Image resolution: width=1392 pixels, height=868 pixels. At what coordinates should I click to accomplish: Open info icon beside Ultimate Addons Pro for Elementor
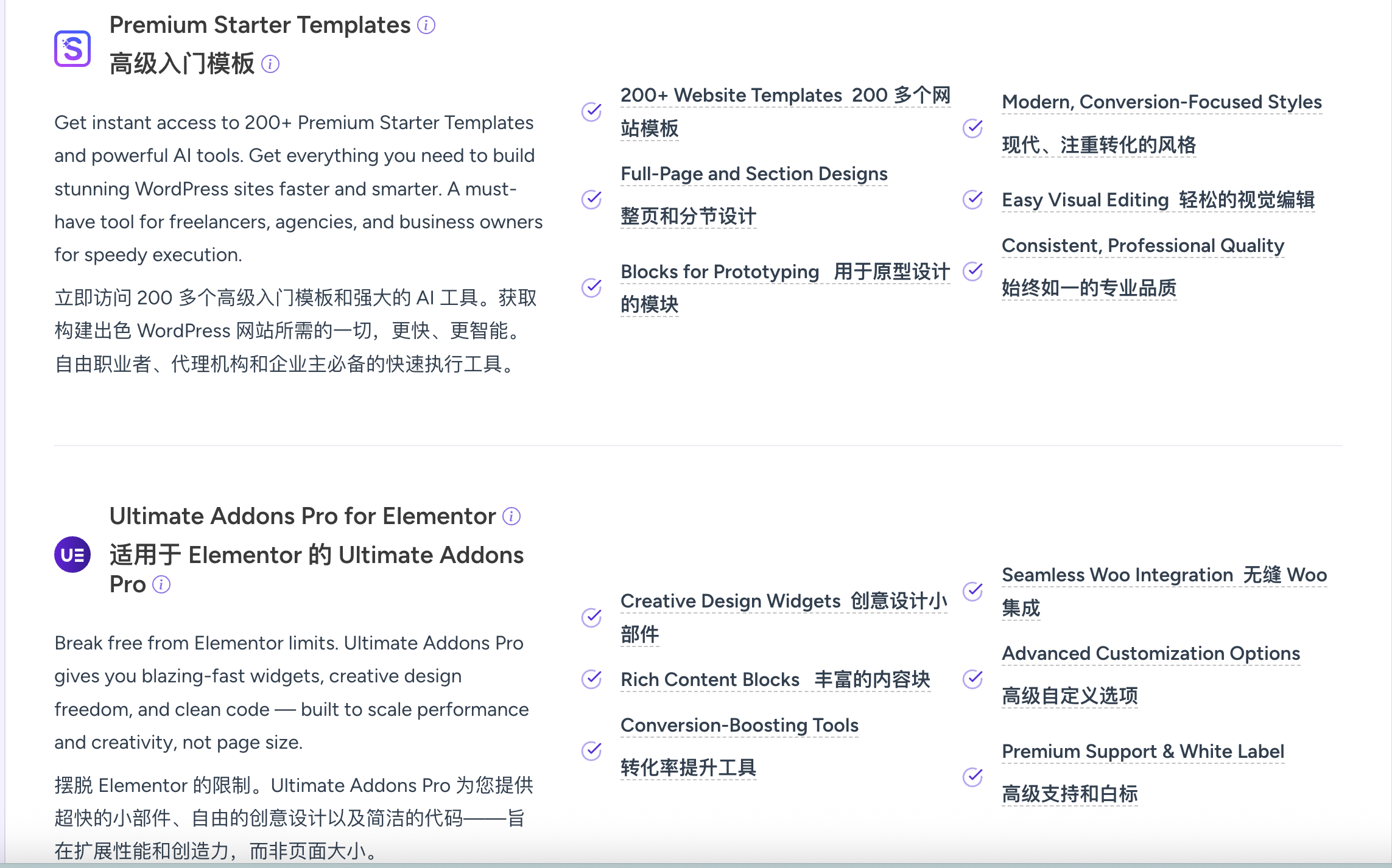pyautogui.click(x=511, y=516)
